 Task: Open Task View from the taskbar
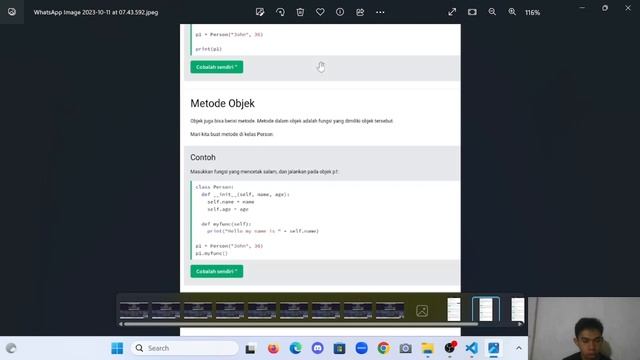(x=250, y=349)
